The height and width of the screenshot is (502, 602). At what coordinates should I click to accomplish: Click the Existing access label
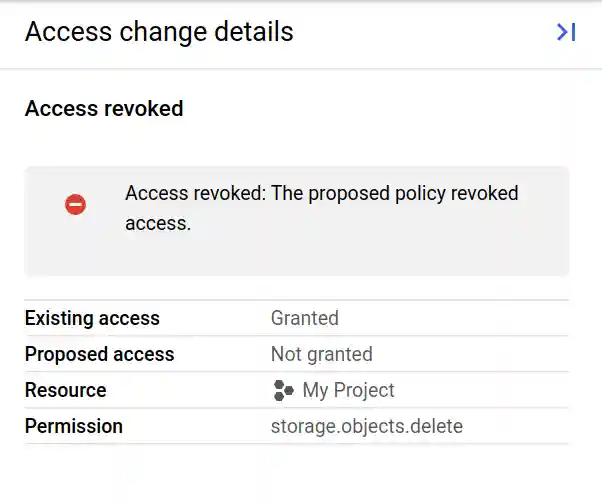point(92,319)
